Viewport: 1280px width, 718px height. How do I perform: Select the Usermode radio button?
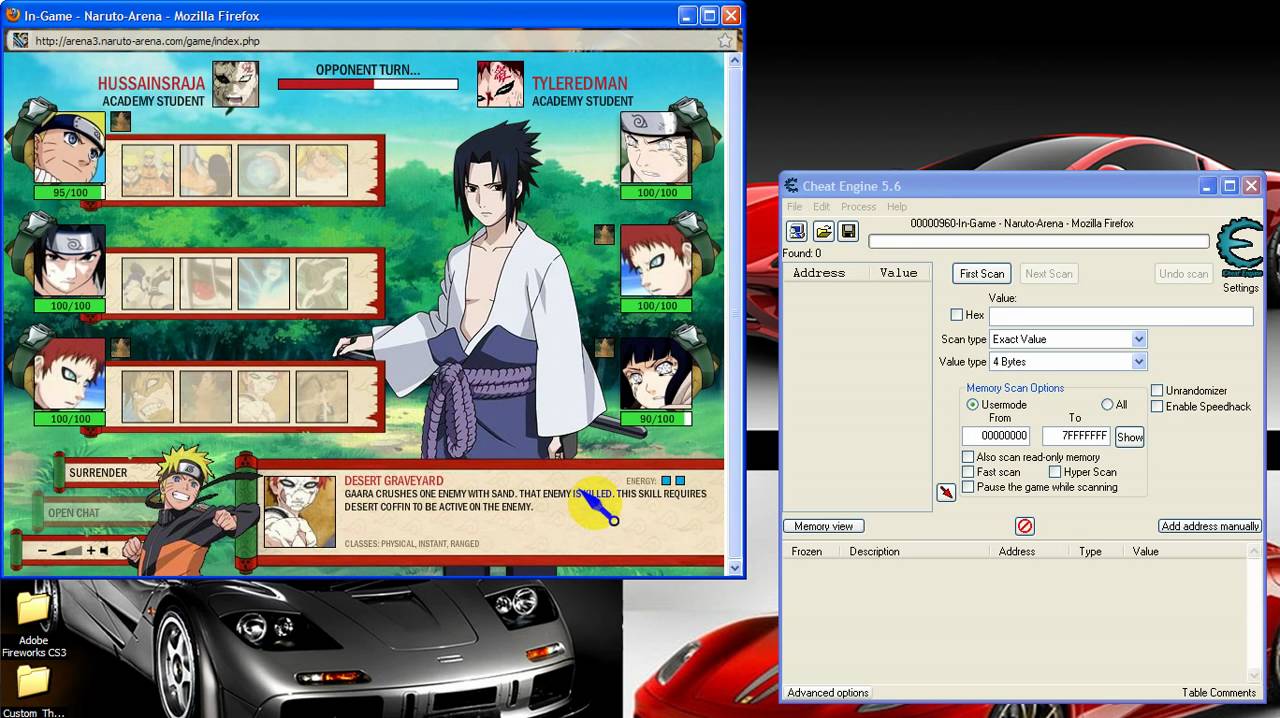pyautogui.click(x=972, y=405)
